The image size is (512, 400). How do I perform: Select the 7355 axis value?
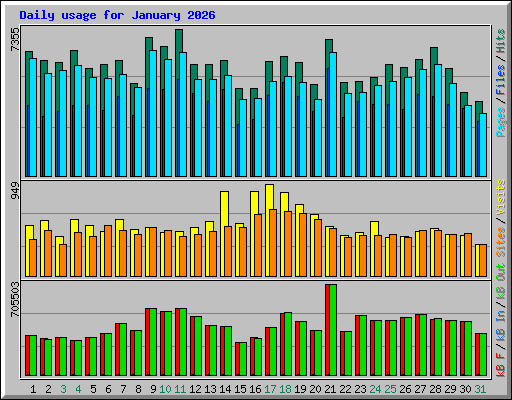click(x=15, y=40)
